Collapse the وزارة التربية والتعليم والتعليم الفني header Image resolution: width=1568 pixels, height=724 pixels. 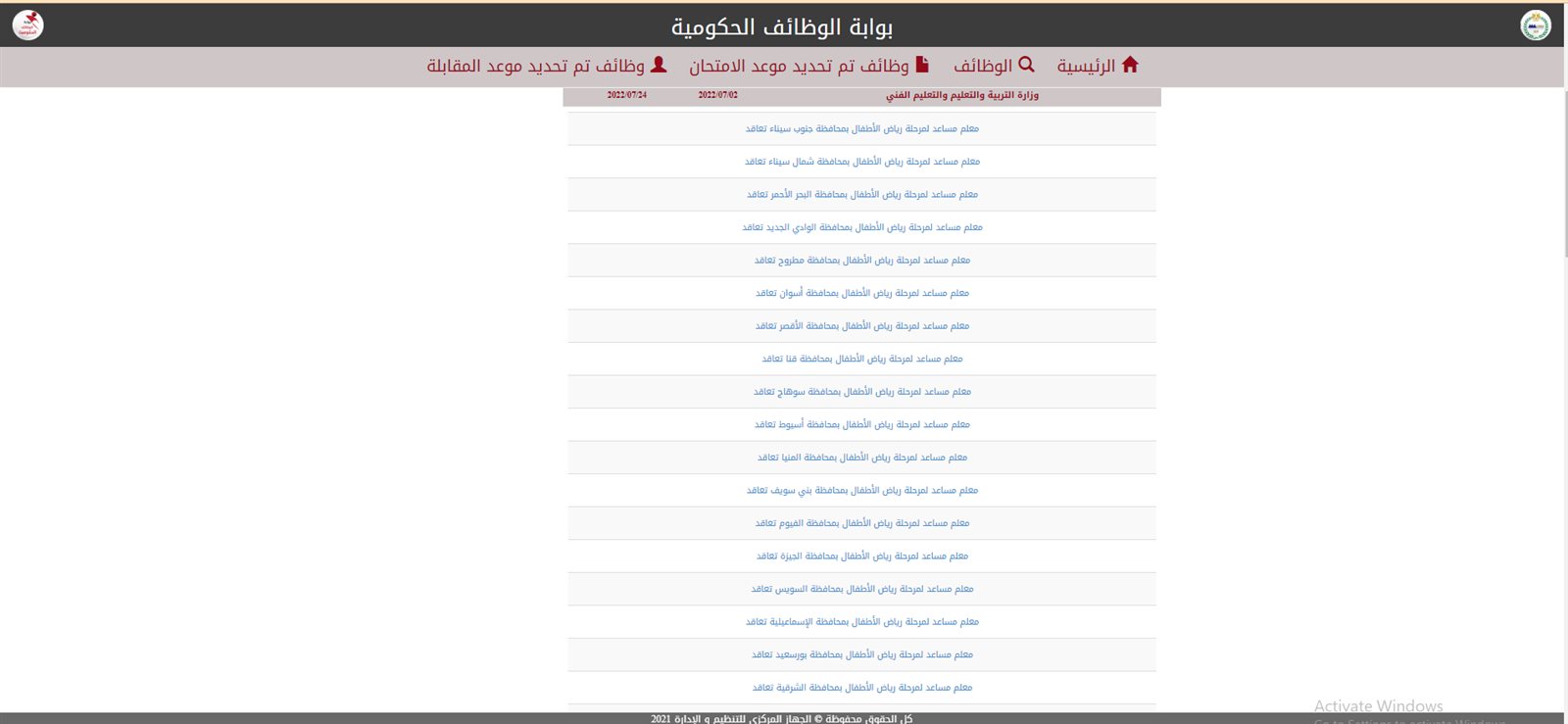pos(961,95)
